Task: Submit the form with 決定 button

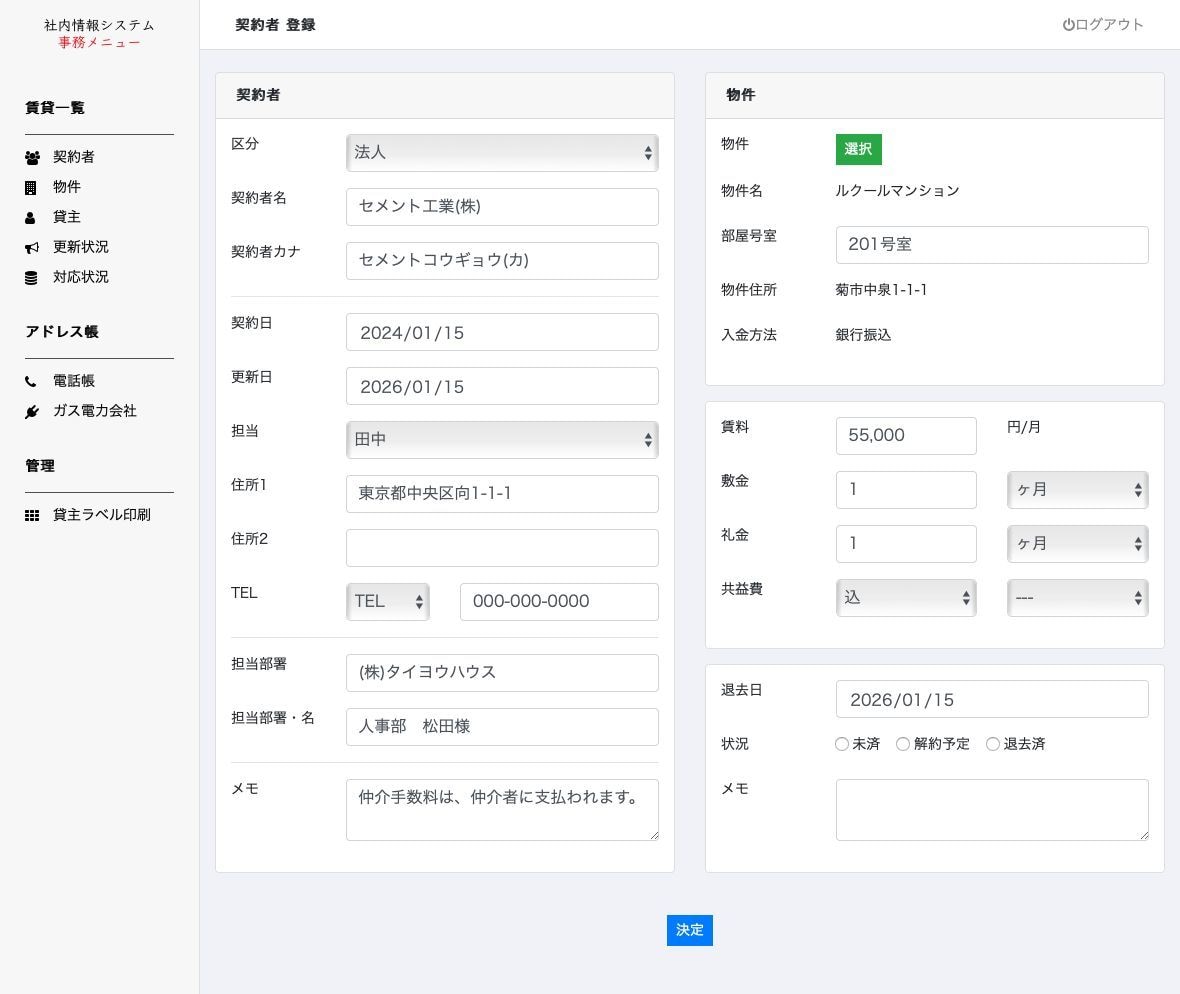Action: pyautogui.click(x=689, y=930)
